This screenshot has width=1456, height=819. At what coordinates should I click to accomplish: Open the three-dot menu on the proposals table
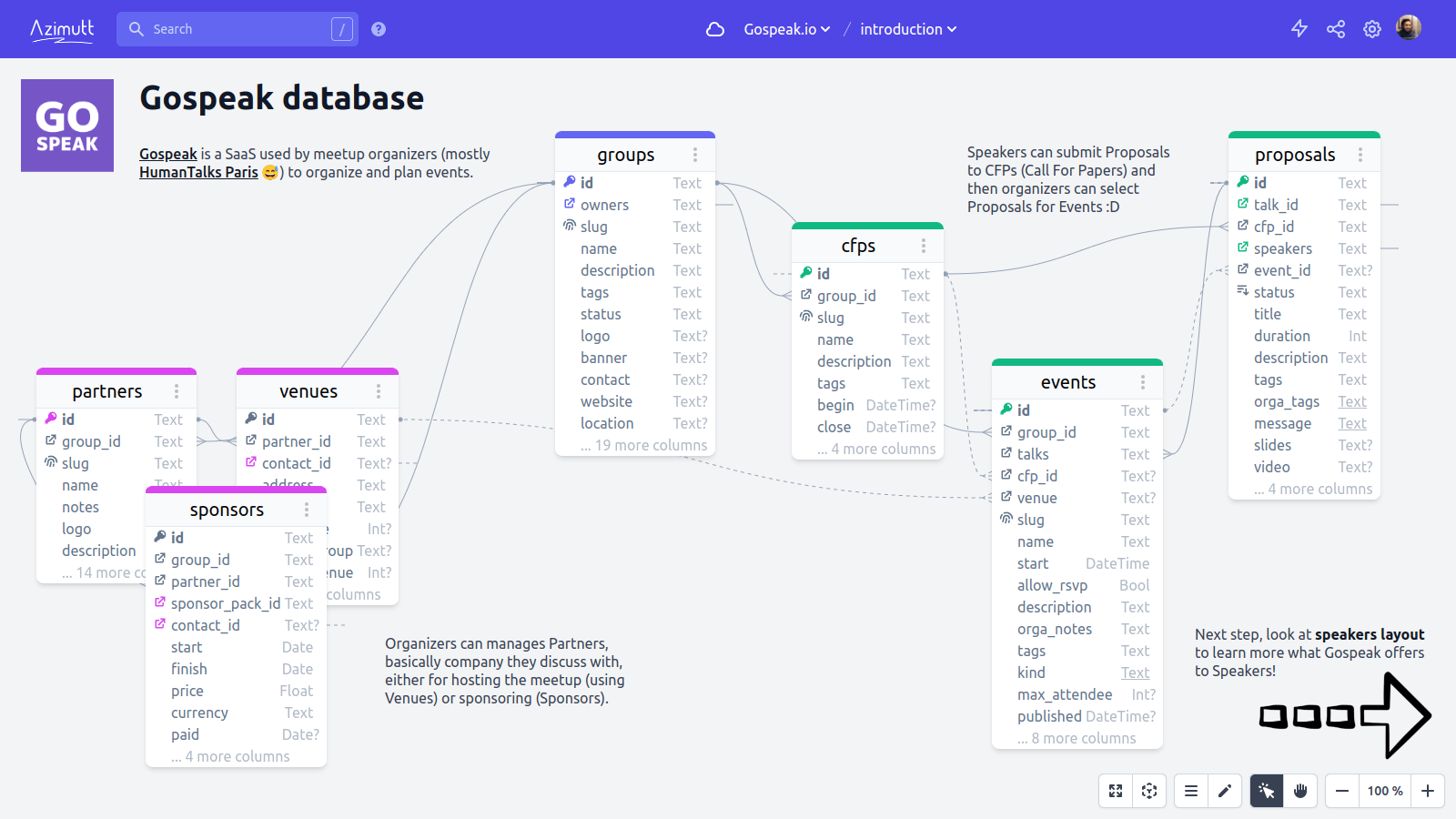tap(1360, 155)
